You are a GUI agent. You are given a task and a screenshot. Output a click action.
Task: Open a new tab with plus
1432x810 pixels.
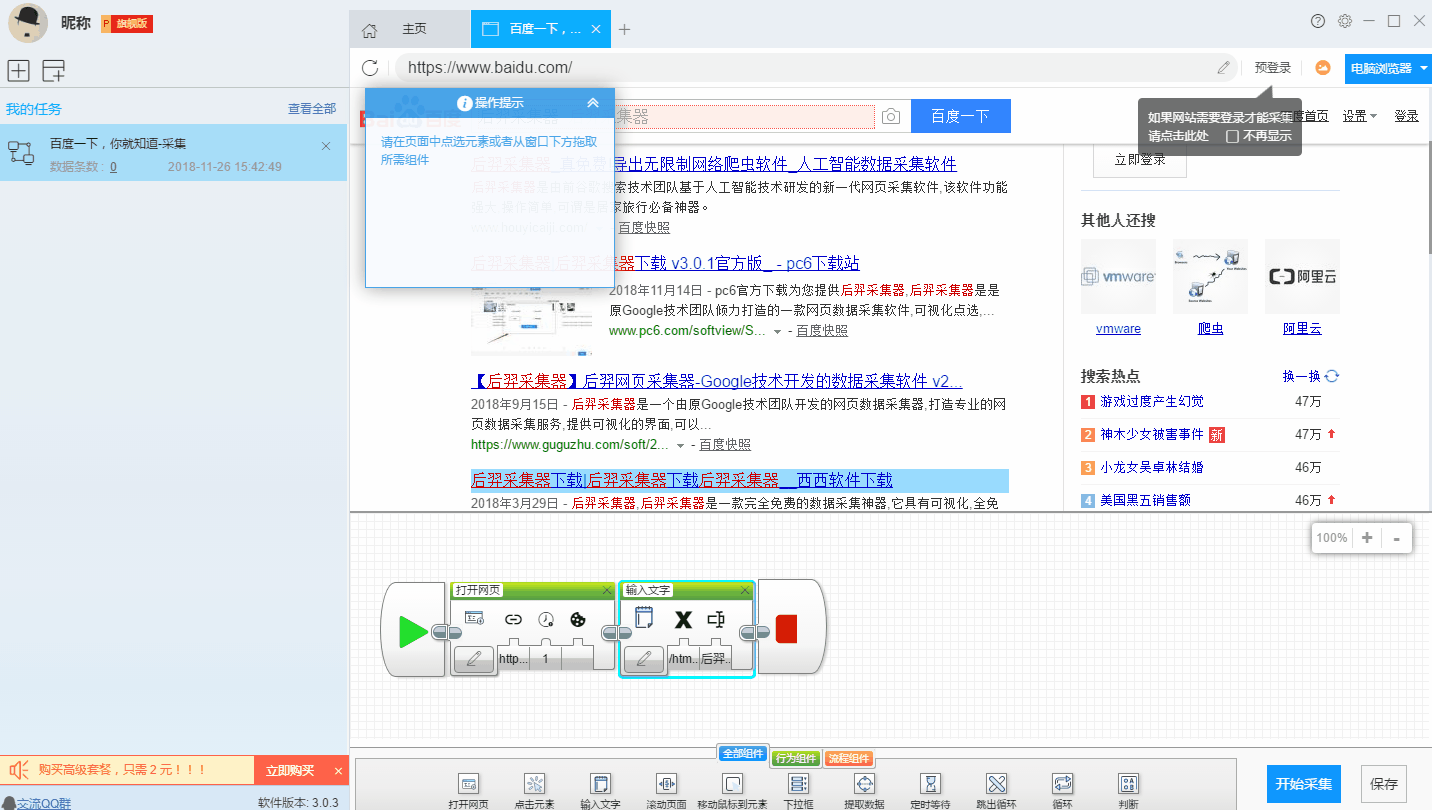coord(625,29)
